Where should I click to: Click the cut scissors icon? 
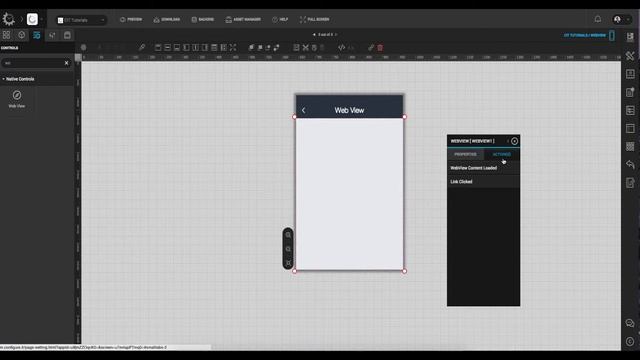tap(305, 48)
